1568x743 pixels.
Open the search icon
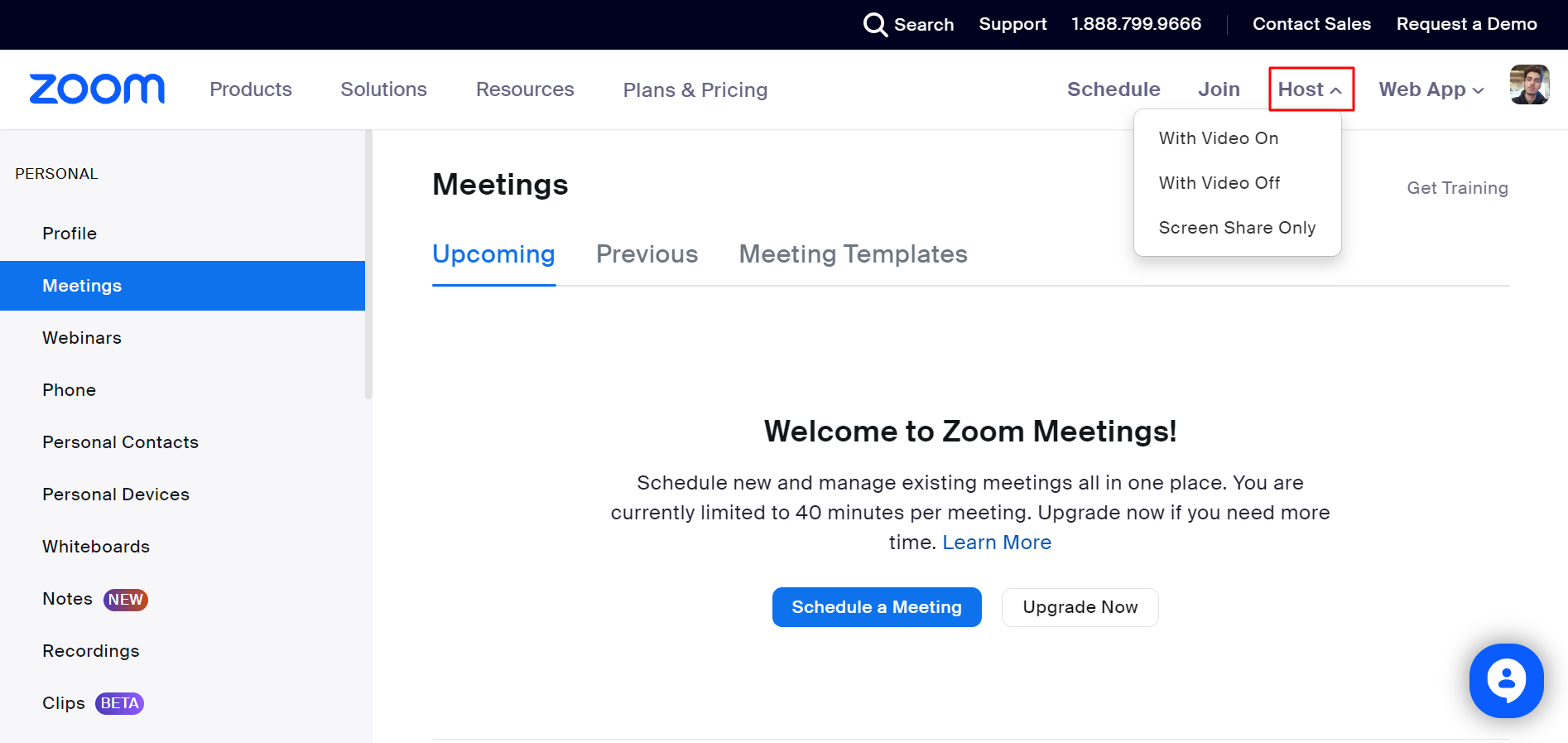pyautogui.click(x=875, y=25)
